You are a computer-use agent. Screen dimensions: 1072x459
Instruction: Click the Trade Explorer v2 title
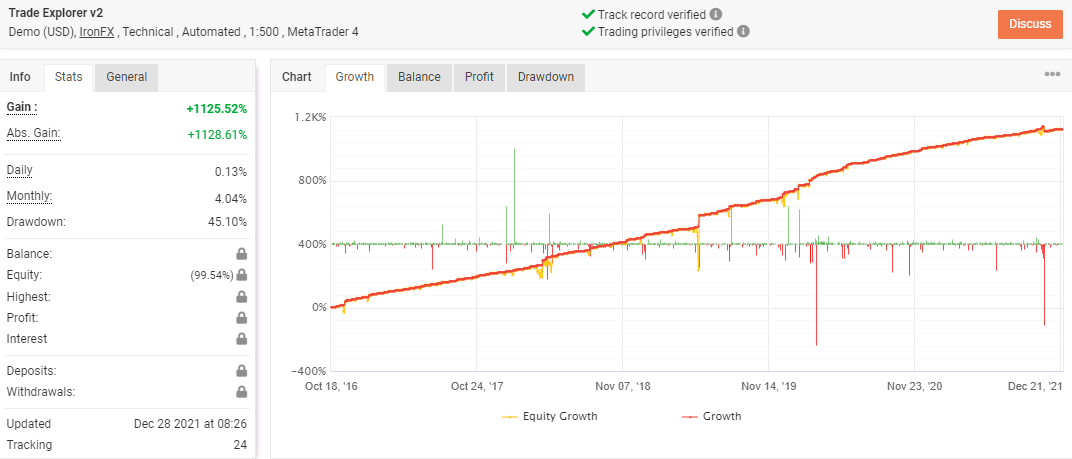pyautogui.click(x=56, y=13)
